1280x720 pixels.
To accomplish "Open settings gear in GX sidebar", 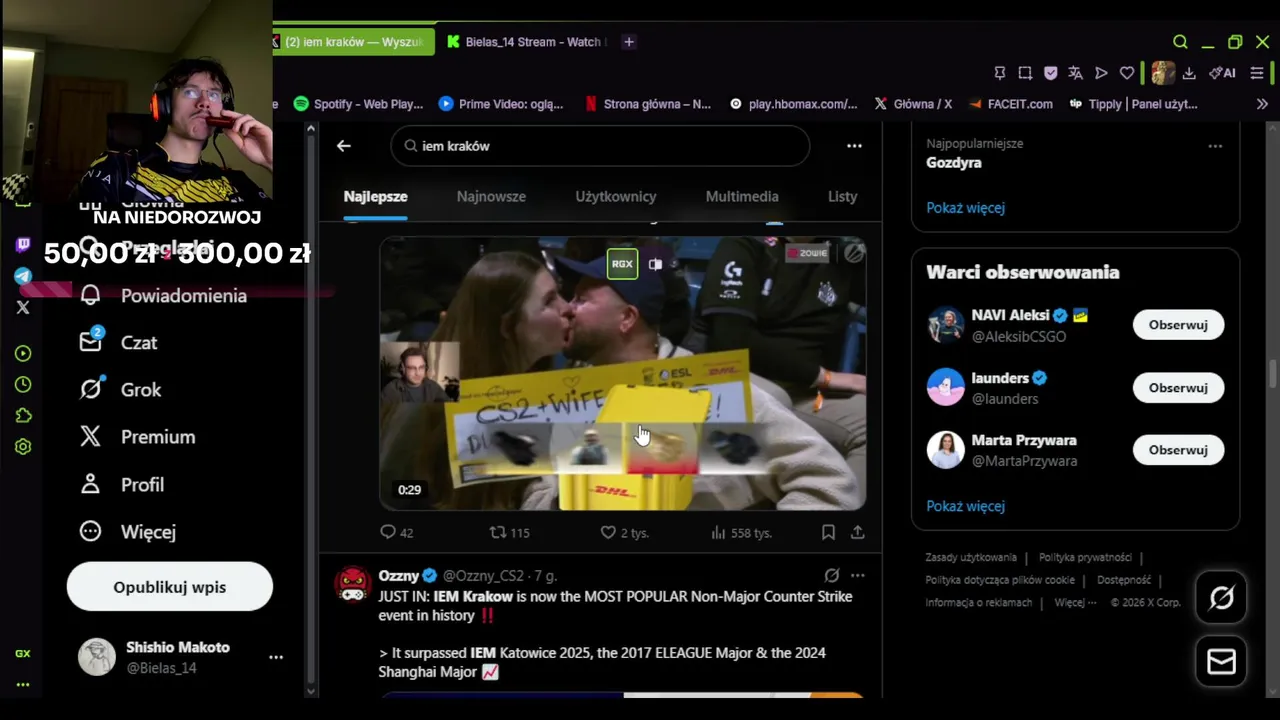I will [23, 447].
